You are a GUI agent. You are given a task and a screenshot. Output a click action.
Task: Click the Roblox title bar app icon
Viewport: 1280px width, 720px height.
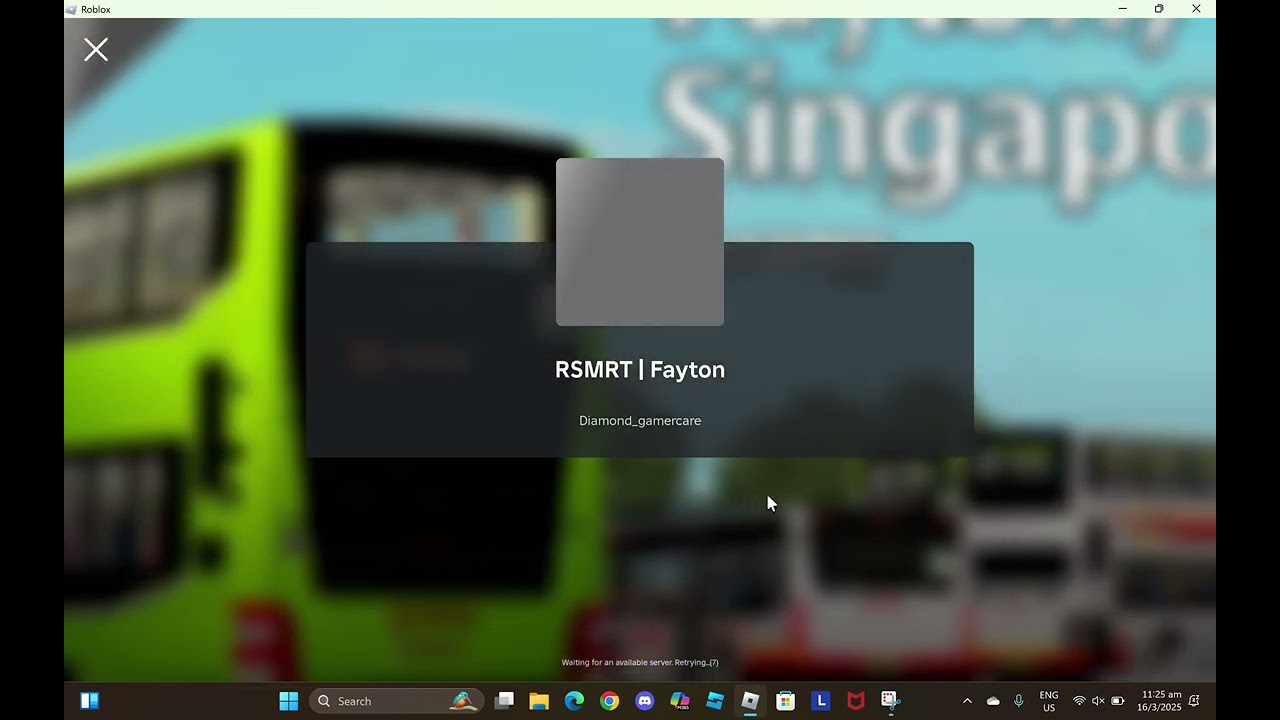71,9
